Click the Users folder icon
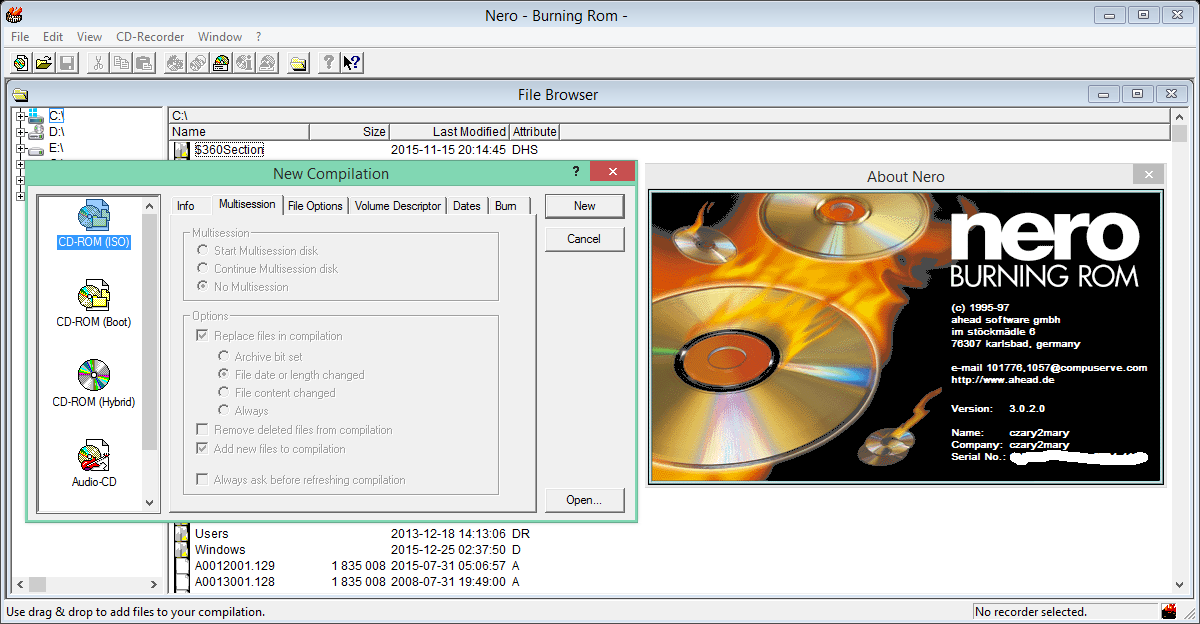The height and width of the screenshot is (624, 1200). (182, 534)
